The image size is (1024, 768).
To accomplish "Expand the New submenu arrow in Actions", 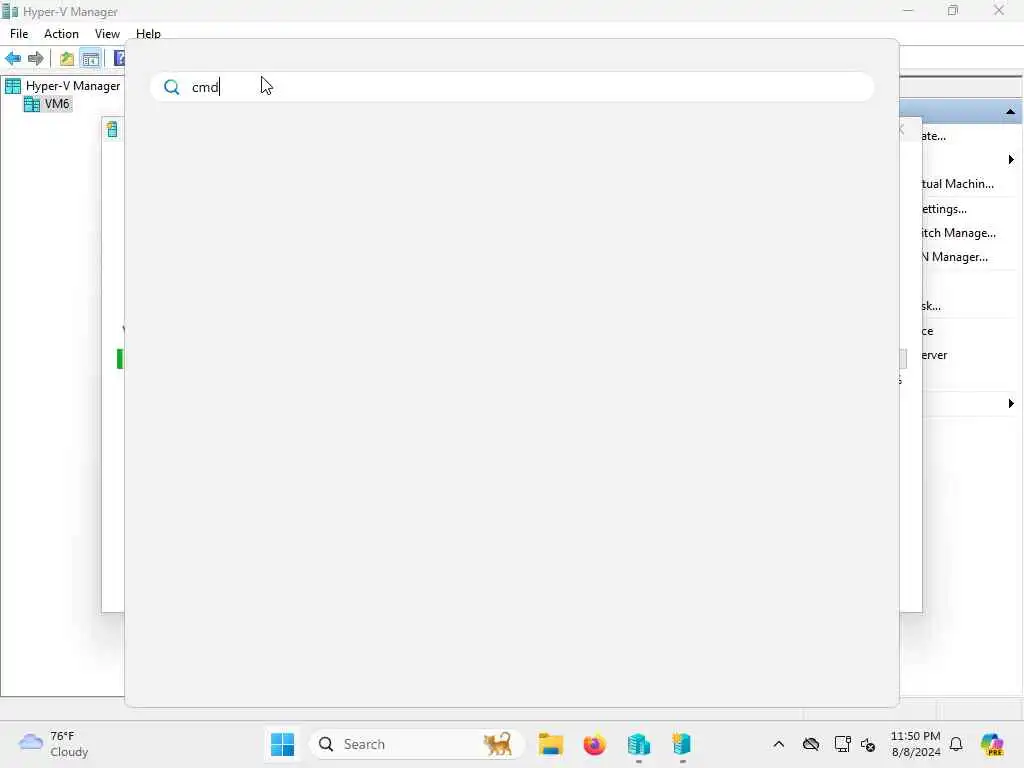I will pyautogui.click(x=1011, y=159).
